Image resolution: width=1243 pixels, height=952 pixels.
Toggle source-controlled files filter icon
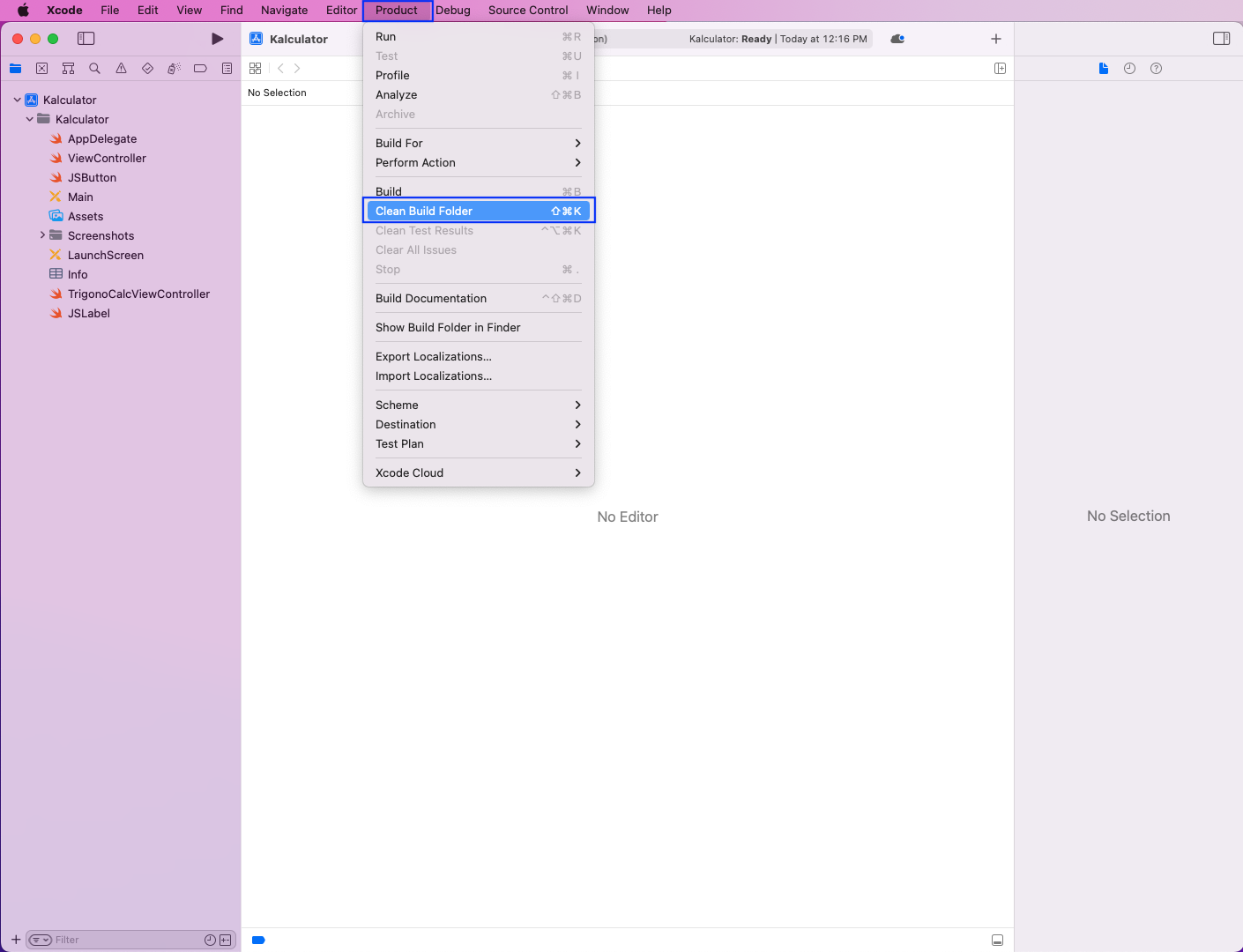[226, 940]
